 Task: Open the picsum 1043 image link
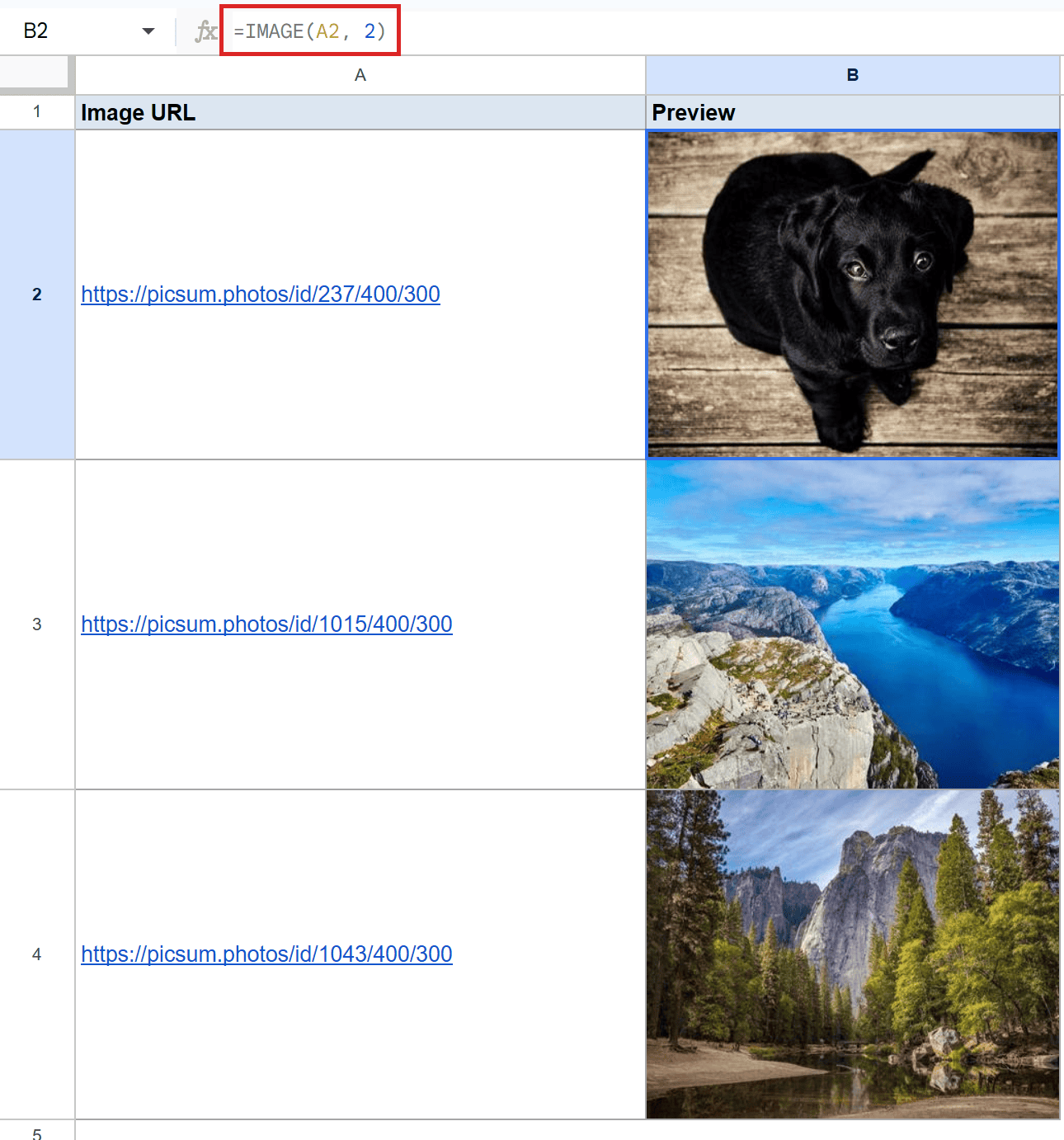266,954
